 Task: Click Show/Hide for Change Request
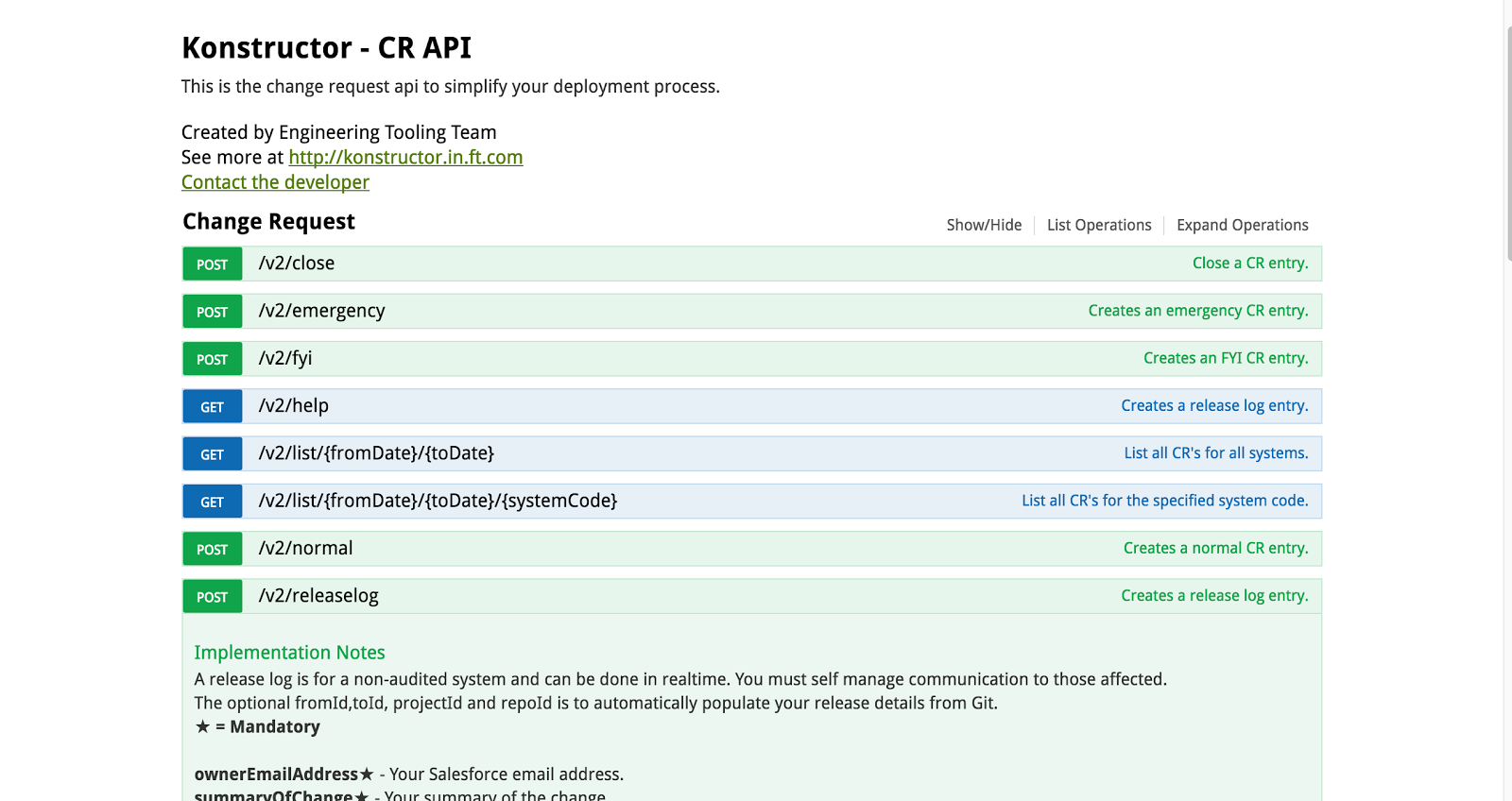pyautogui.click(x=984, y=225)
